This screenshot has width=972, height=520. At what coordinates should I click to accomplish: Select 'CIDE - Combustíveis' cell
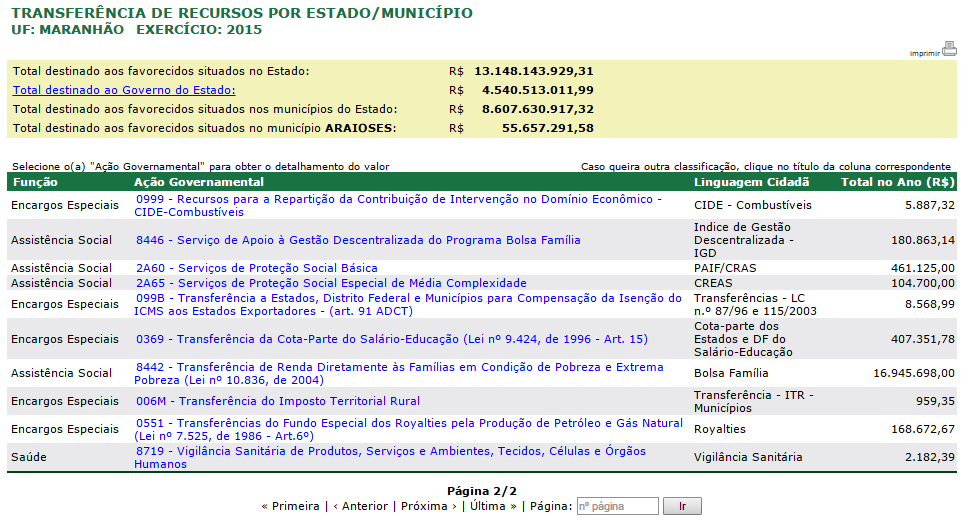(x=753, y=205)
